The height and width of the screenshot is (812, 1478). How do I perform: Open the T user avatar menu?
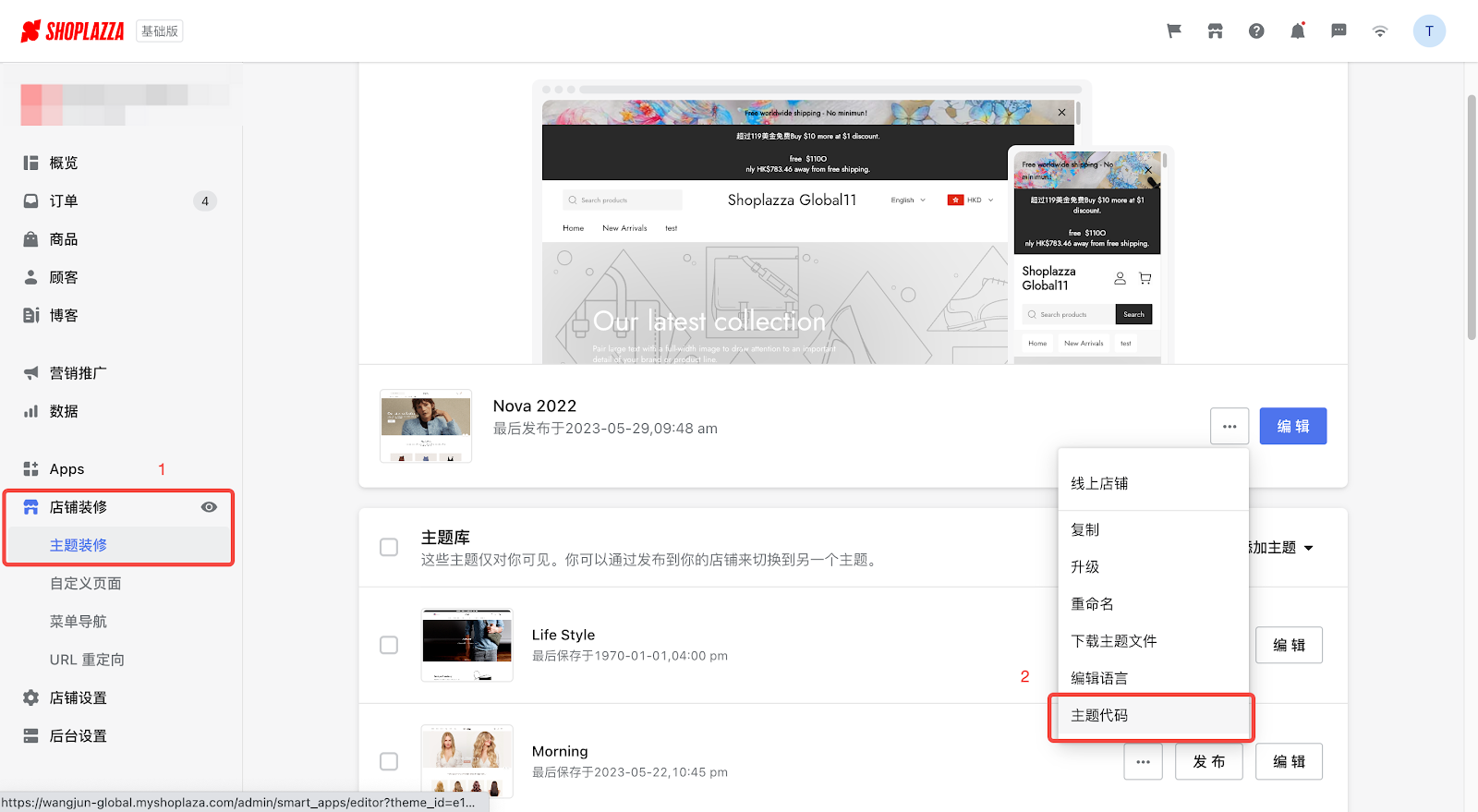coord(1429,31)
